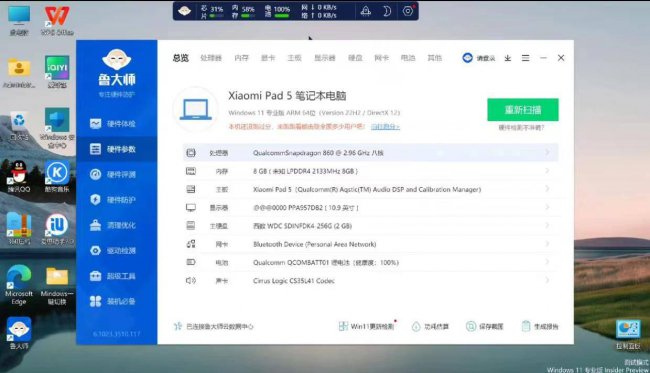The width and height of the screenshot is (650, 373).
Task: Open 清理优化 cleanup section in sidebar
Action: pos(113,225)
